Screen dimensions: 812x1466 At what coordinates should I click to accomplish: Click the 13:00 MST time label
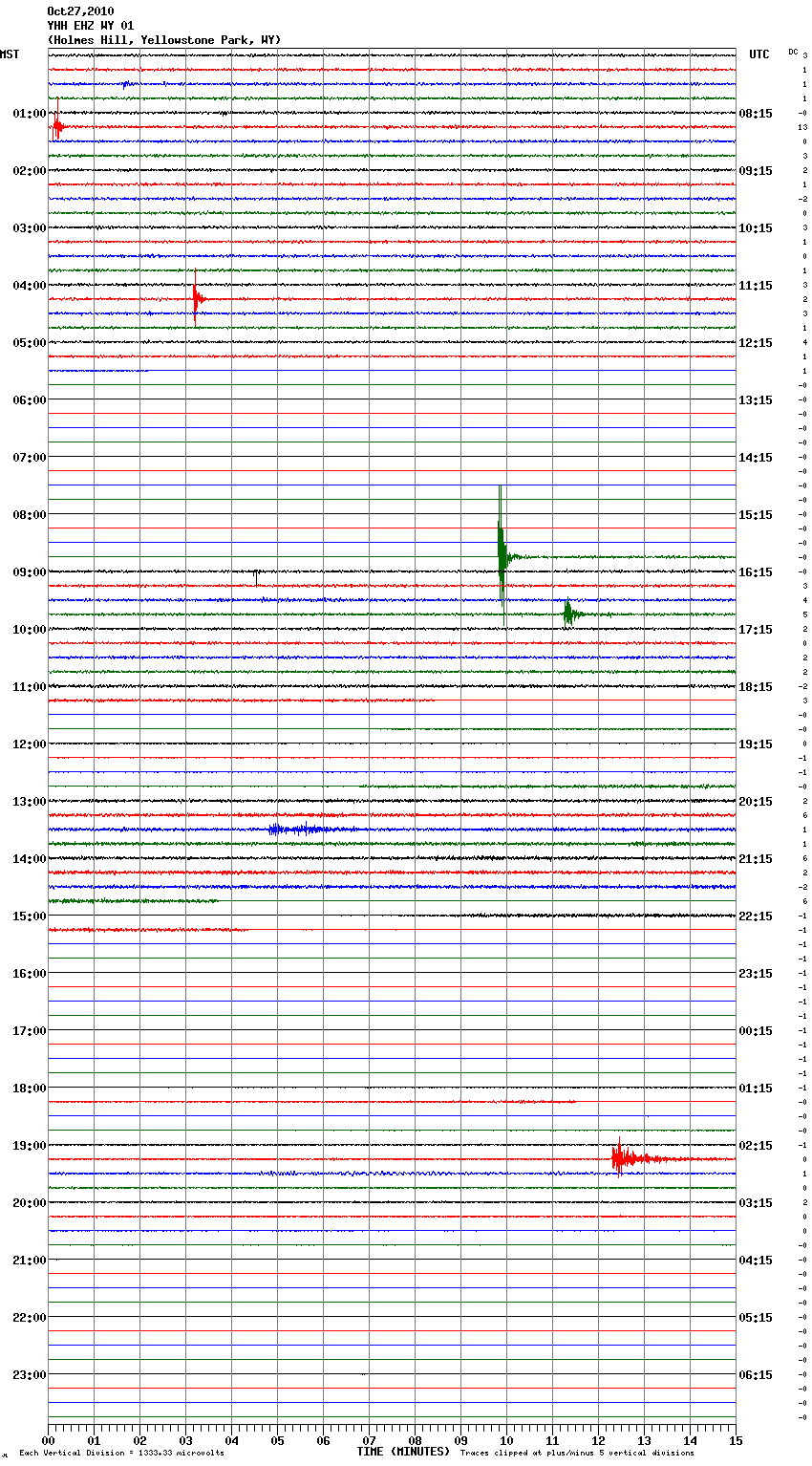[30, 802]
